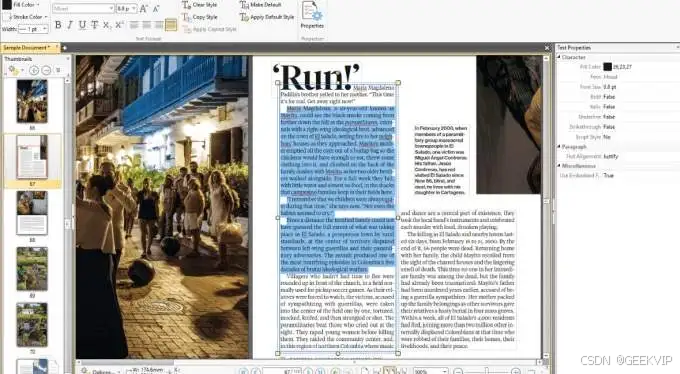
Task: Align text right in the ribbon
Action: click(159, 25)
